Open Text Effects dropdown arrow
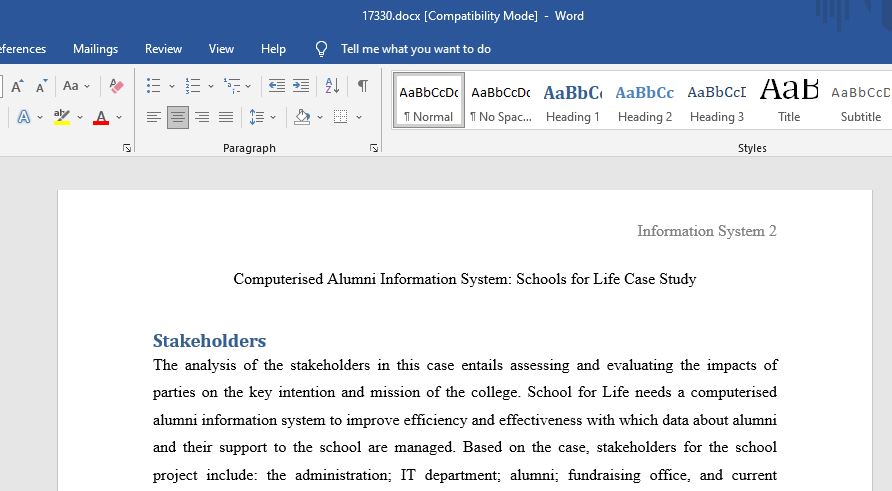This screenshot has width=892, height=491. (x=40, y=118)
